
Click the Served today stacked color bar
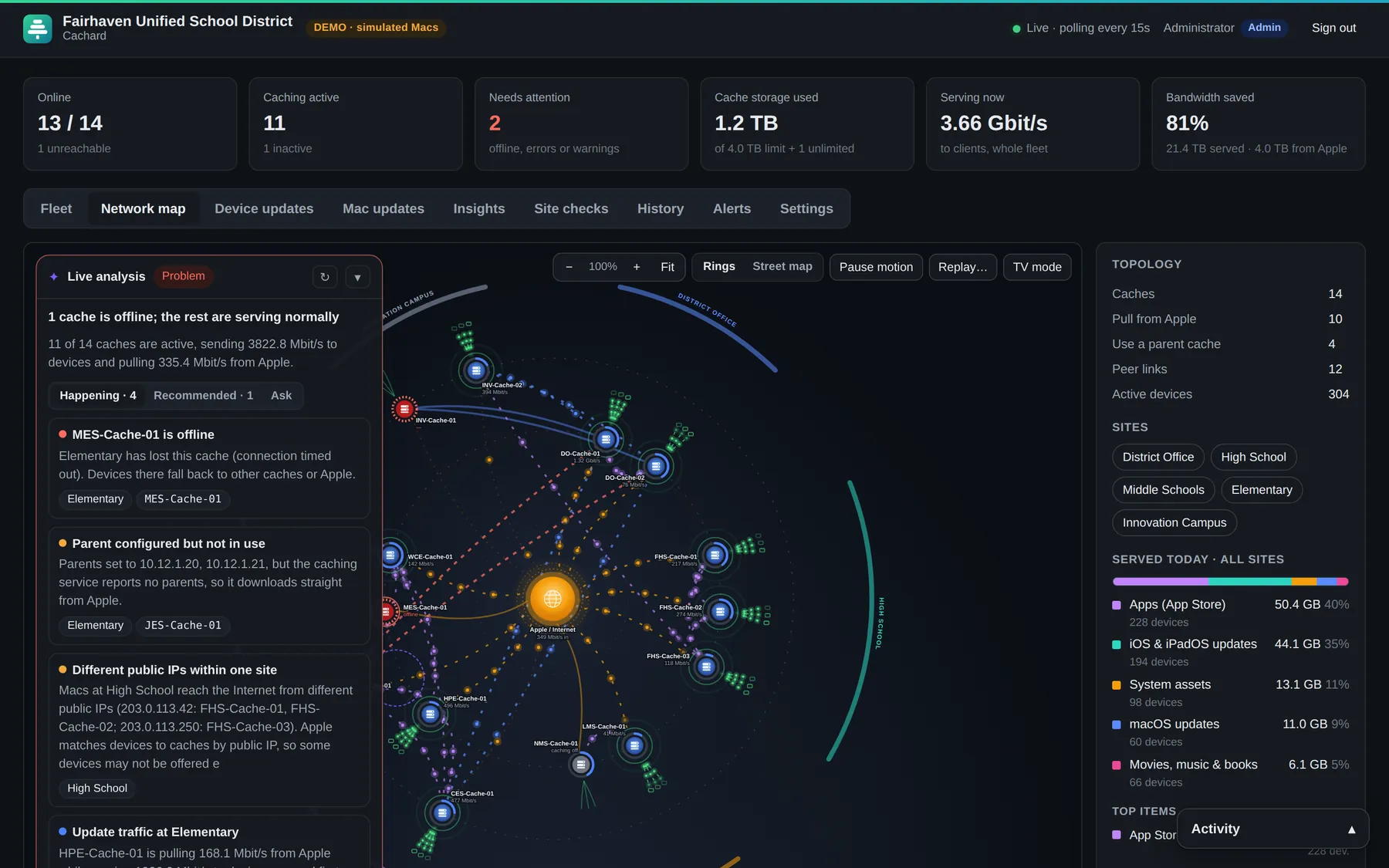click(x=1230, y=582)
